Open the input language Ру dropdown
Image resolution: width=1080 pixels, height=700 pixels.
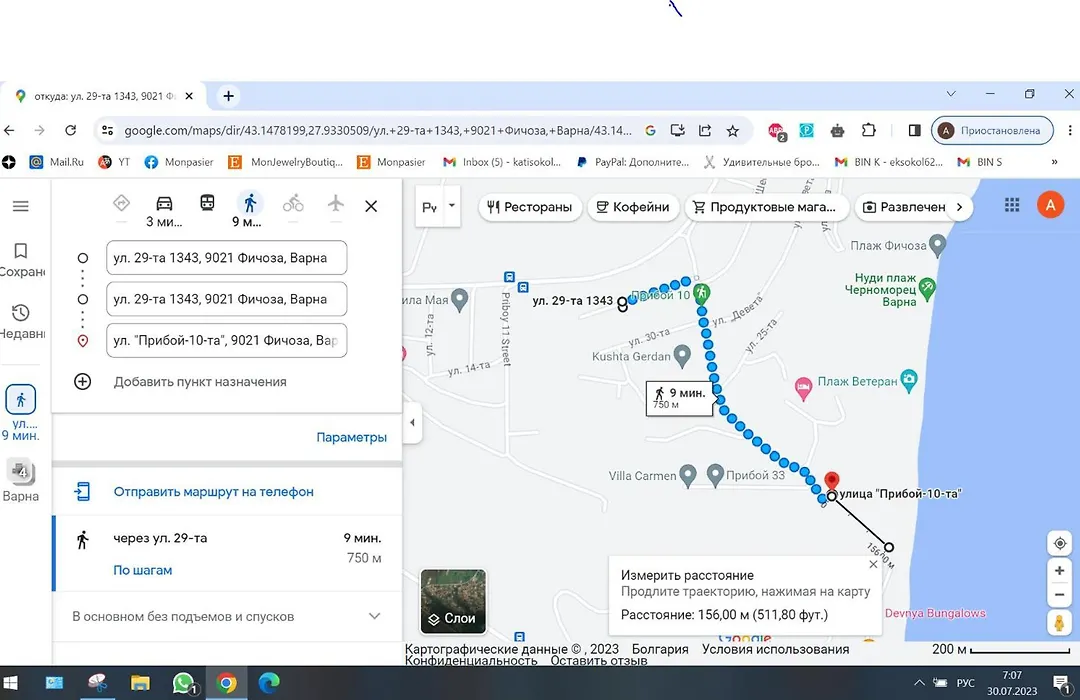(438, 206)
